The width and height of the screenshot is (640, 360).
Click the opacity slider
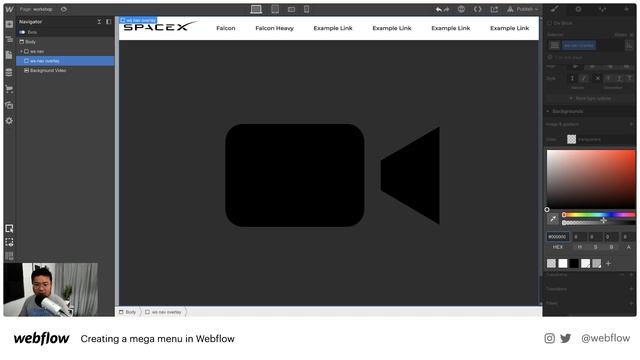[598, 222]
